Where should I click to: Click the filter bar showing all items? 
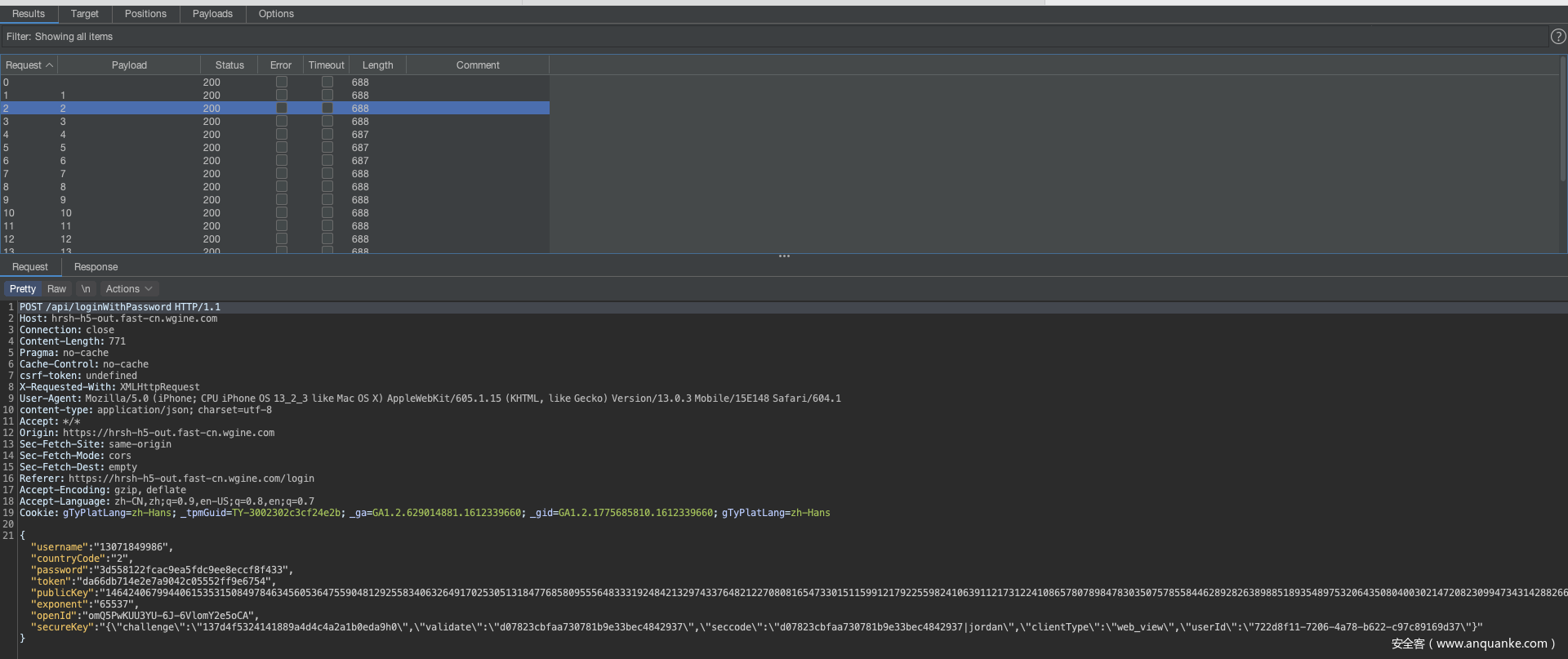[60, 37]
